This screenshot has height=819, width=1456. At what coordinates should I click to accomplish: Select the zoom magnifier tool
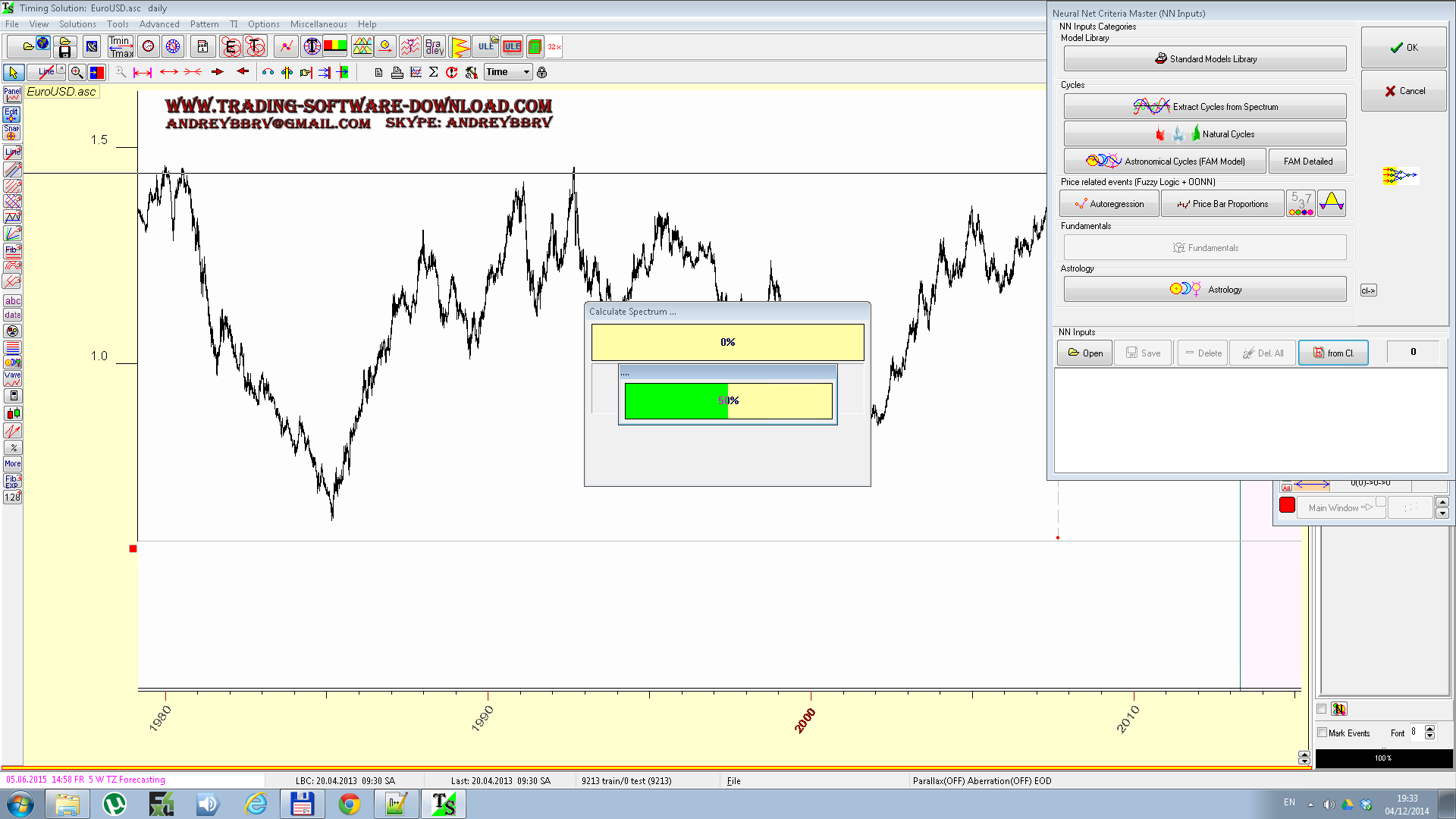click(x=77, y=73)
